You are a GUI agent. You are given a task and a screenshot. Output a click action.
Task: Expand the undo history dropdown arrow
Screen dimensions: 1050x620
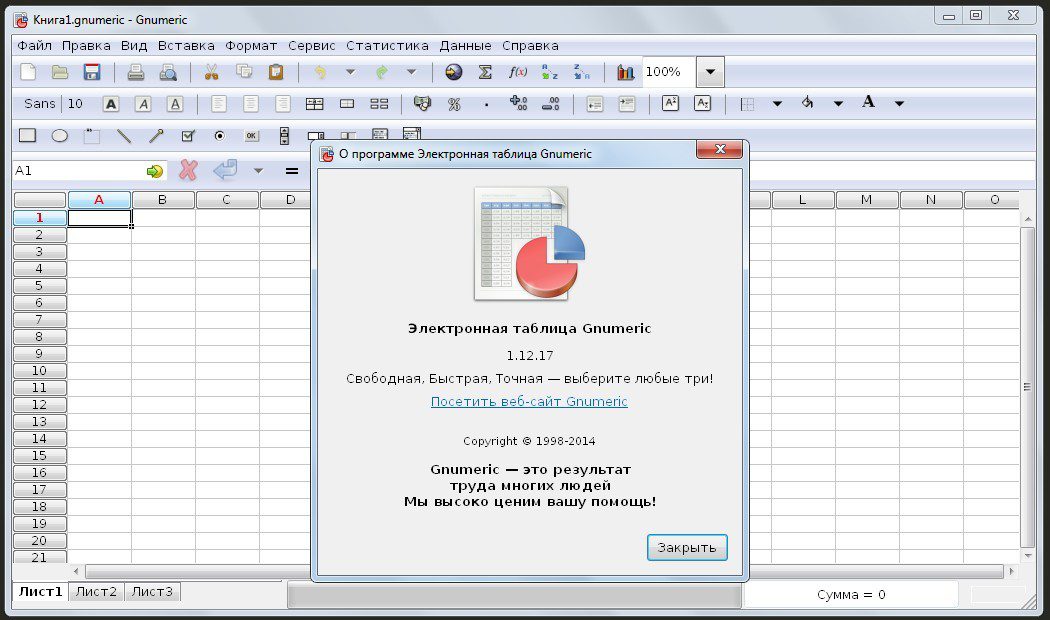(x=350, y=72)
